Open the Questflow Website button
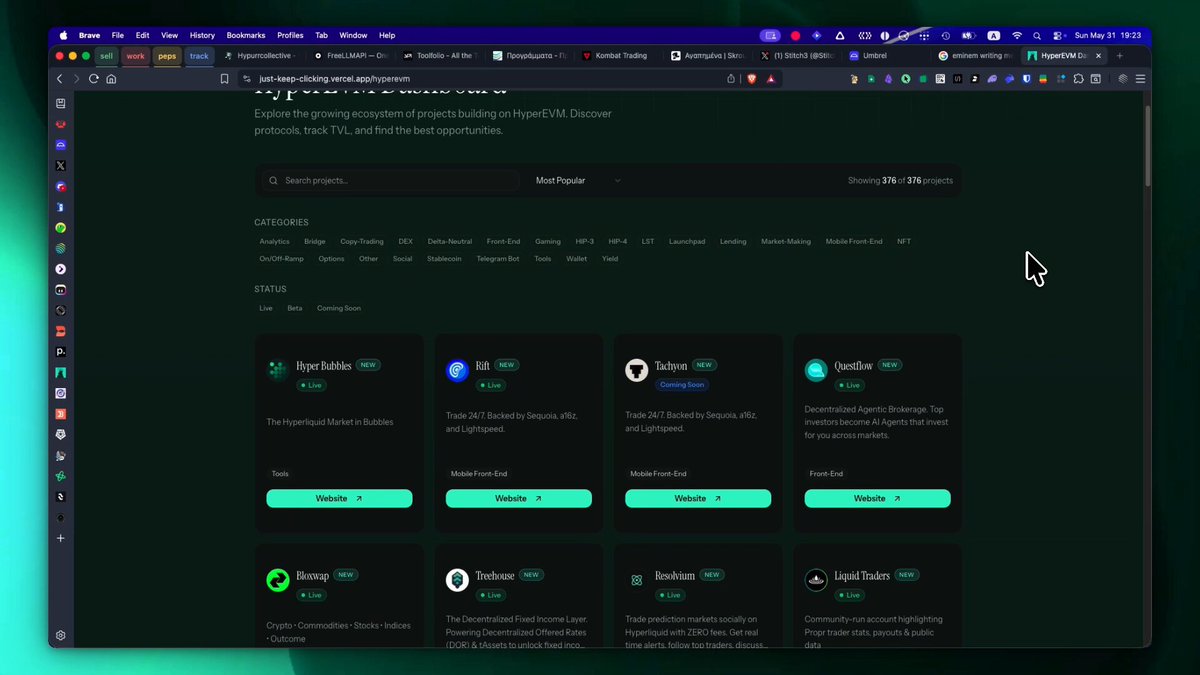This screenshot has width=1200, height=675. click(878, 498)
